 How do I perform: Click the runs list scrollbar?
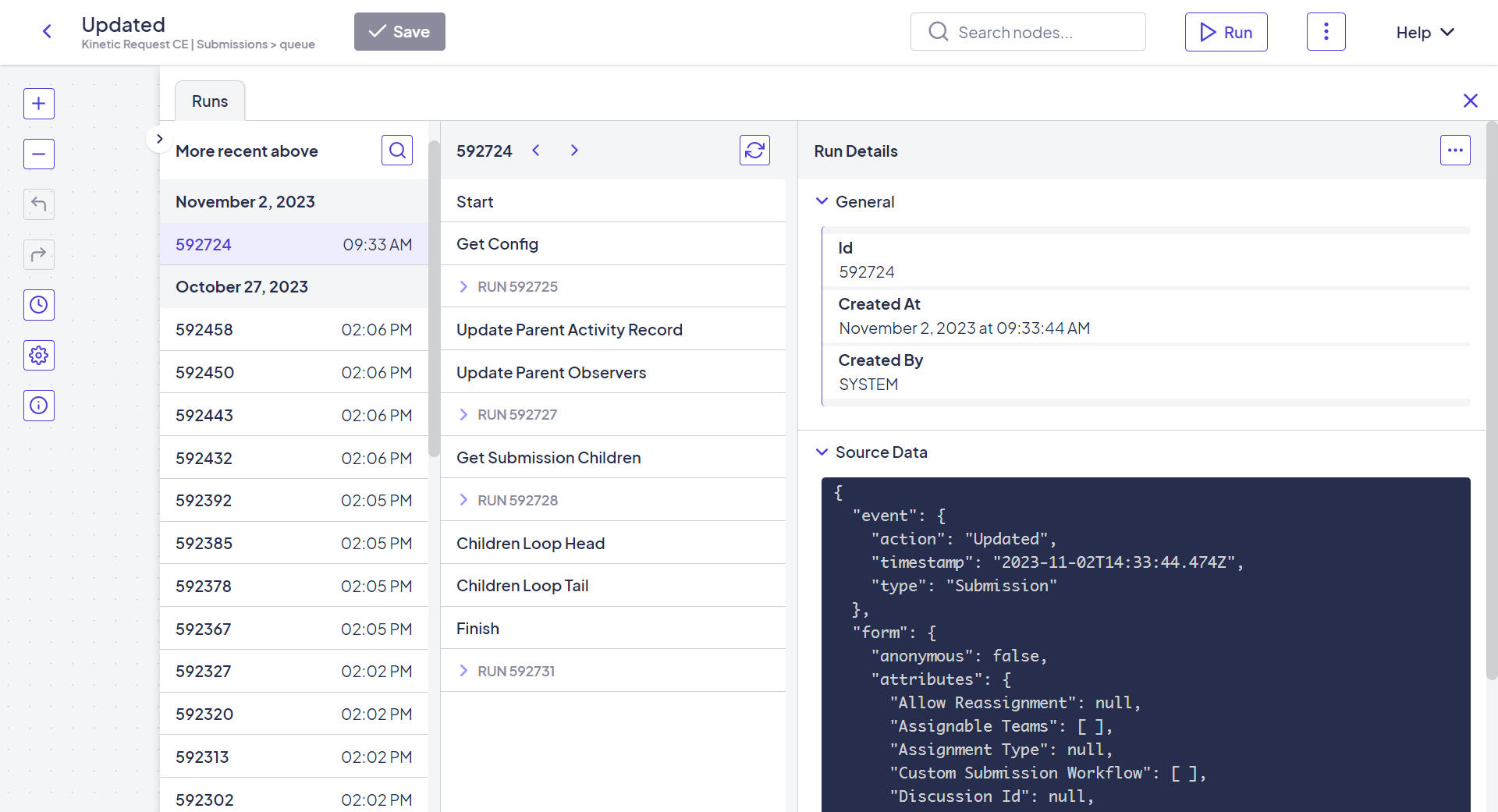pos(435,299)
